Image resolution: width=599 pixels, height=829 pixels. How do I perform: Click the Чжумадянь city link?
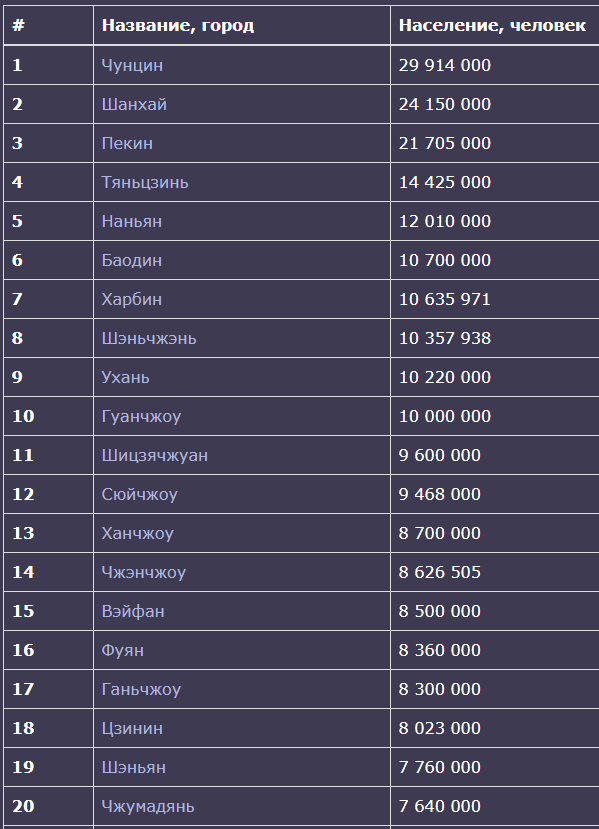148,807
